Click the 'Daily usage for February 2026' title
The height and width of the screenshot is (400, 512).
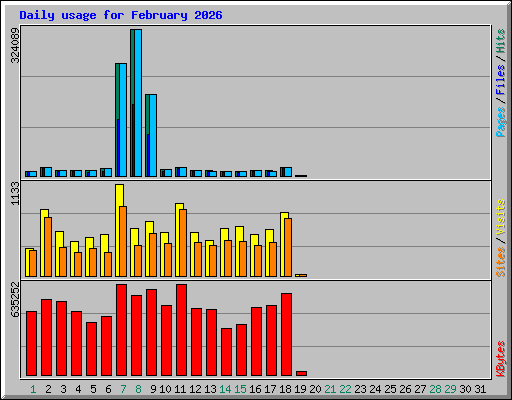[121, 15]
